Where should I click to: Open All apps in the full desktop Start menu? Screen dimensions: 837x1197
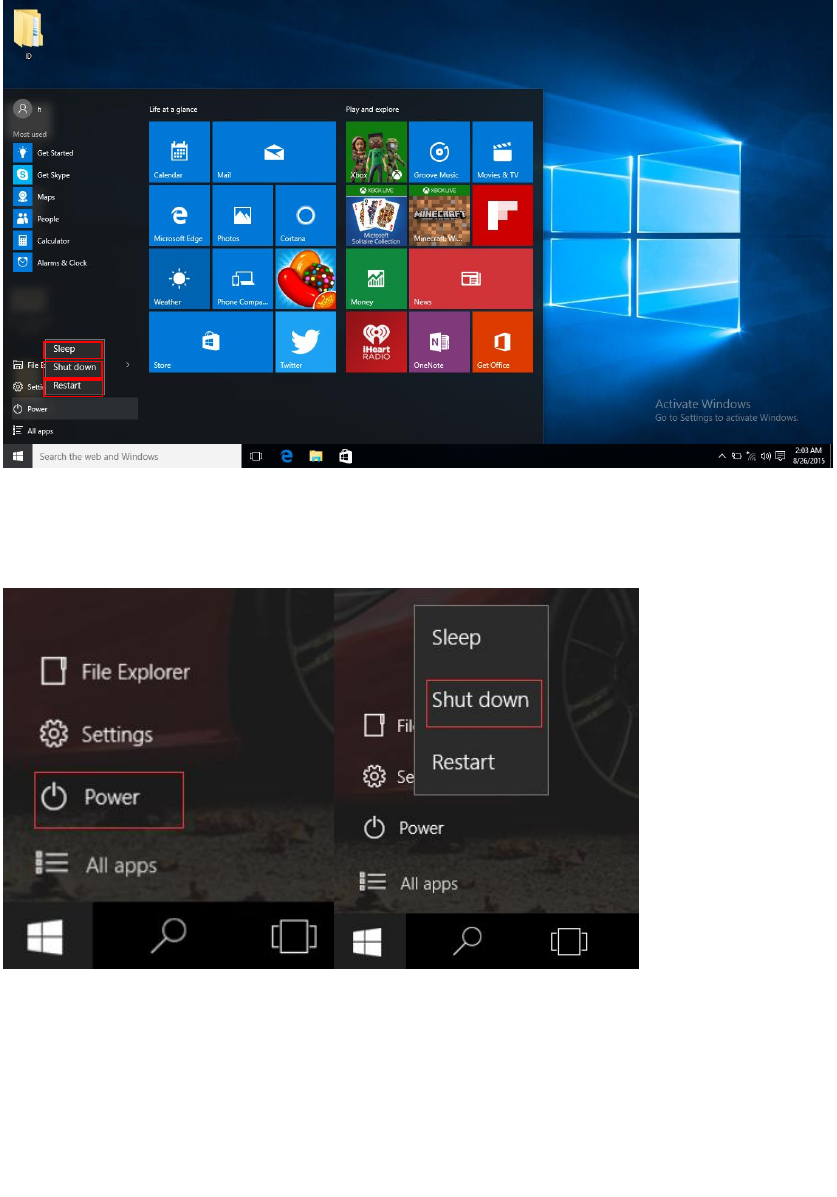tap(75, 431)
